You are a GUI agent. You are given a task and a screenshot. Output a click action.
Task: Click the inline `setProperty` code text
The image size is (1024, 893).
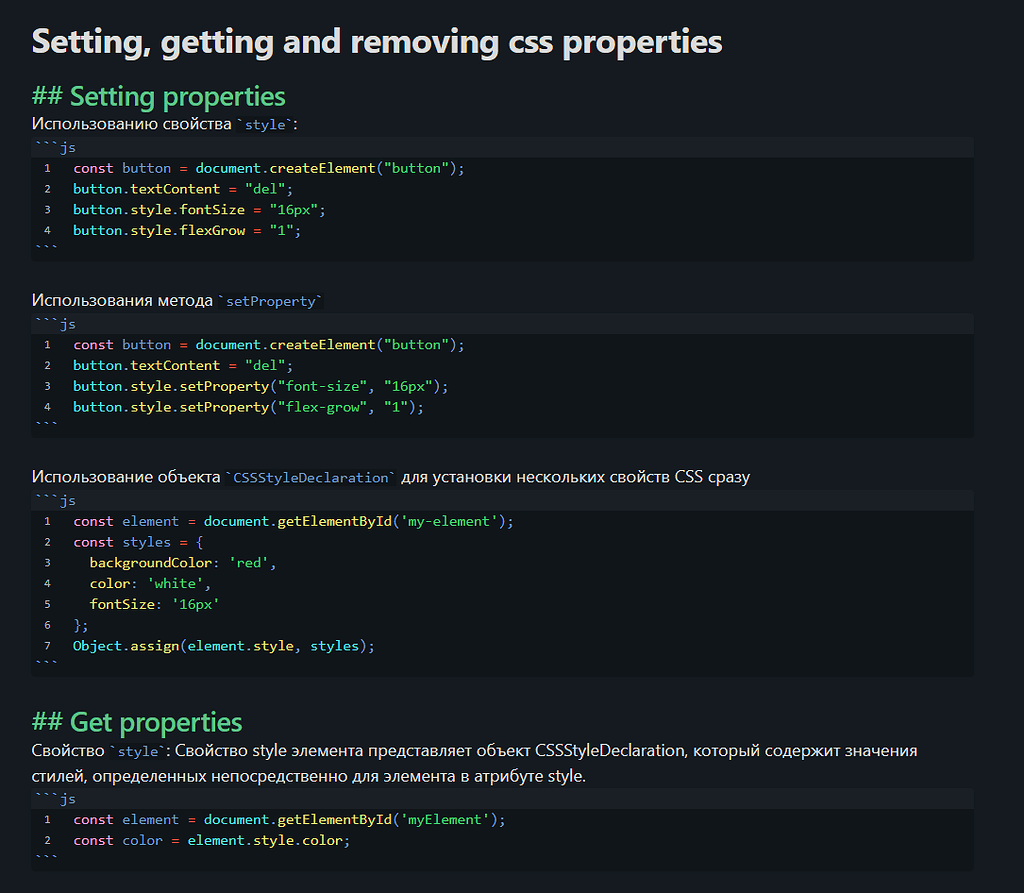coord(270,301)
